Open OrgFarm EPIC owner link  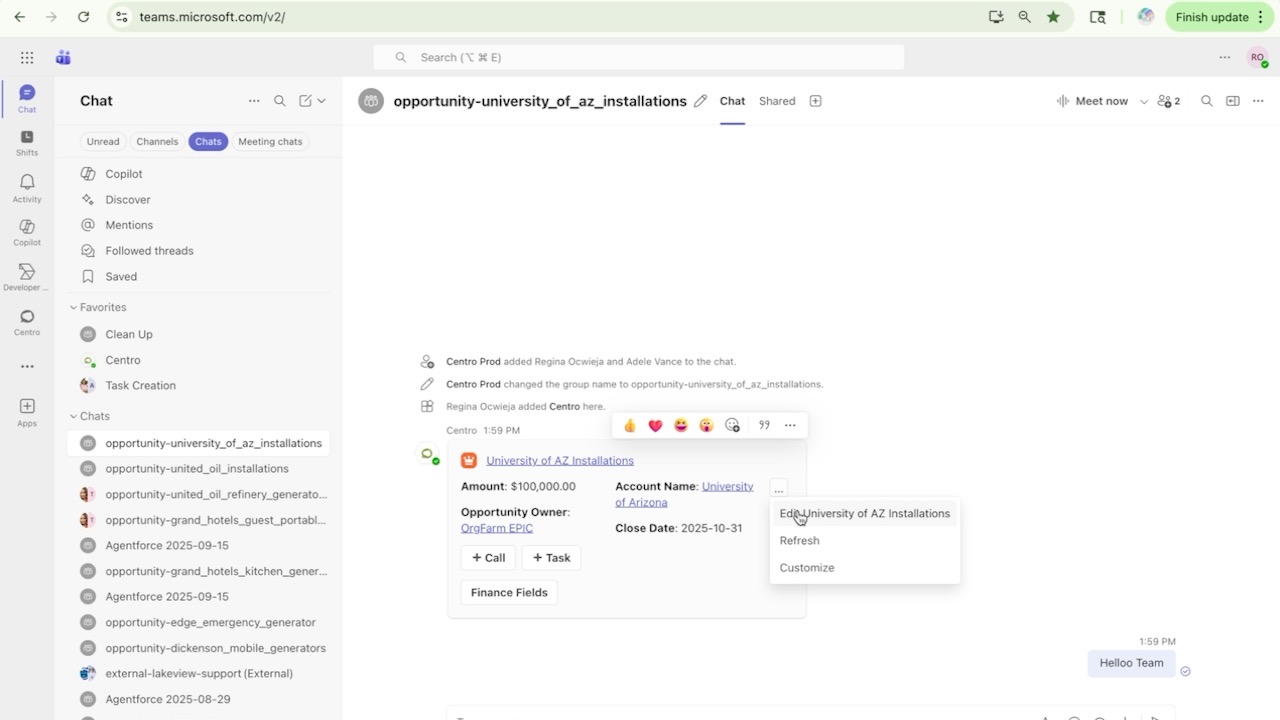click(497, 528)
